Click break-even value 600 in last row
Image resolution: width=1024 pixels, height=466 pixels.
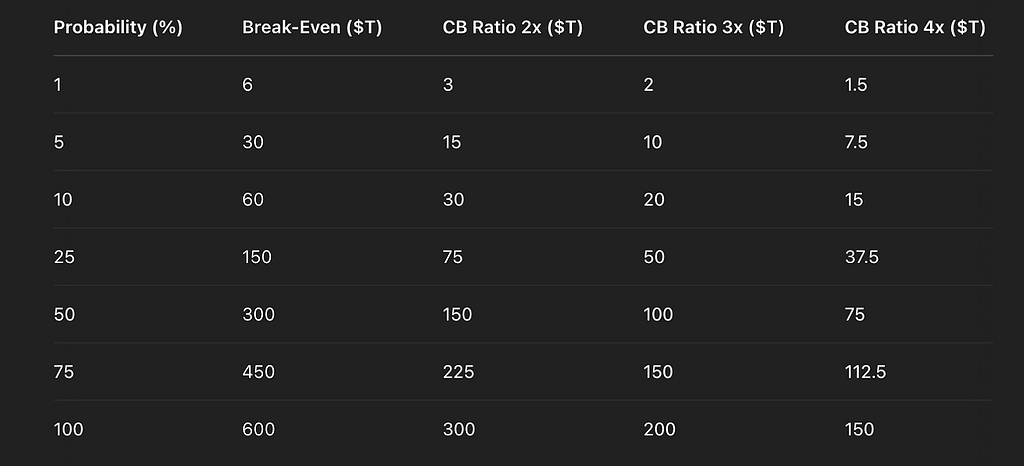tap(259, 429)
